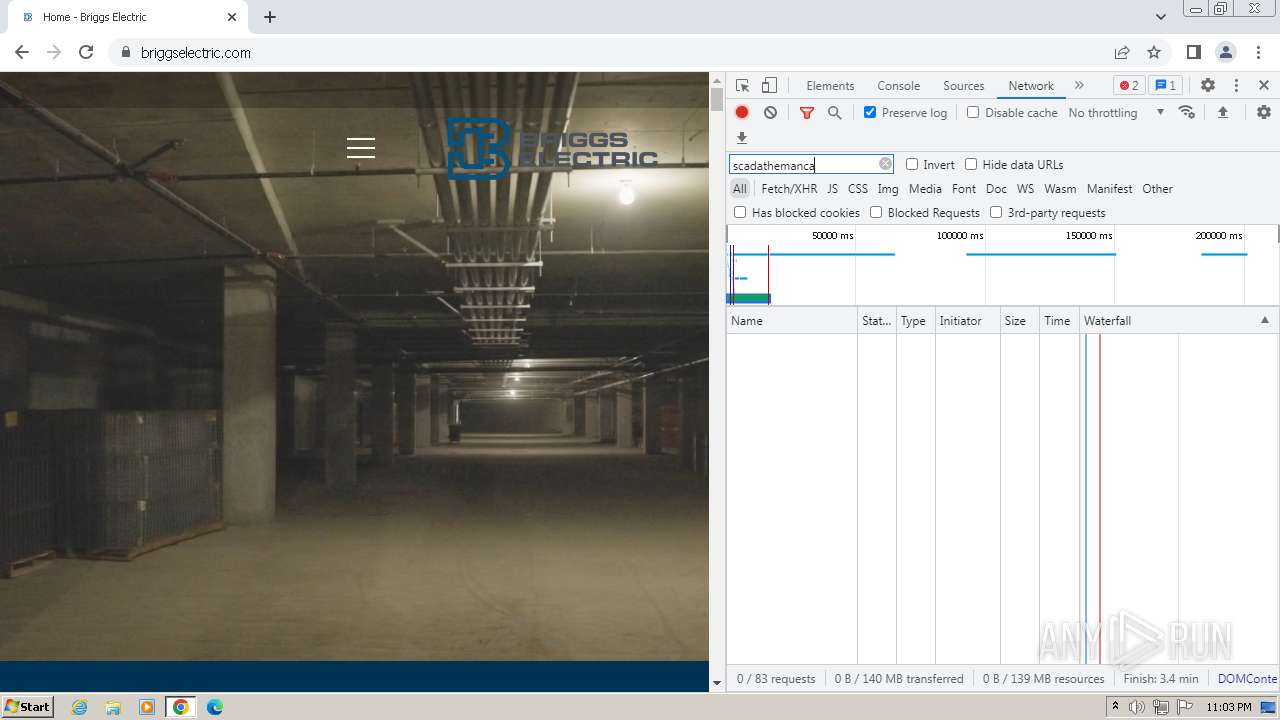1280x720 pixels.
Task: Select the All filter type
Action: [x=739, y=189]
